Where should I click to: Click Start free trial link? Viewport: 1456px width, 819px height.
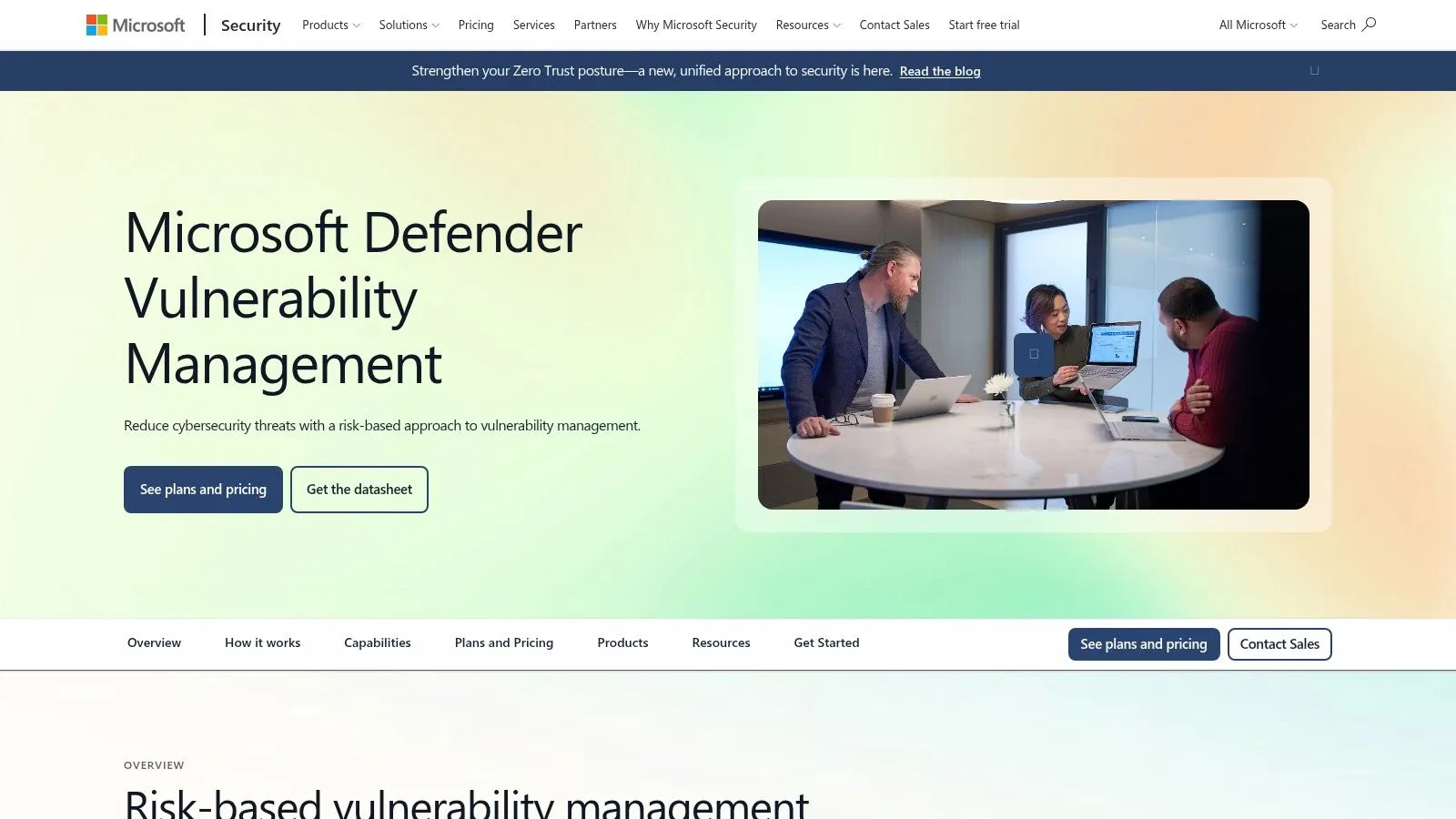point(984,25)
